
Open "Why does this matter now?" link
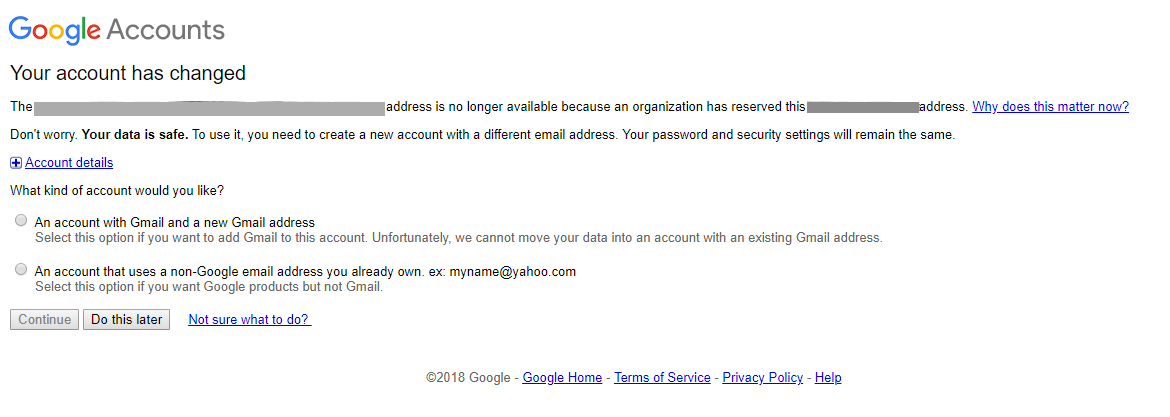(1050, 107)
